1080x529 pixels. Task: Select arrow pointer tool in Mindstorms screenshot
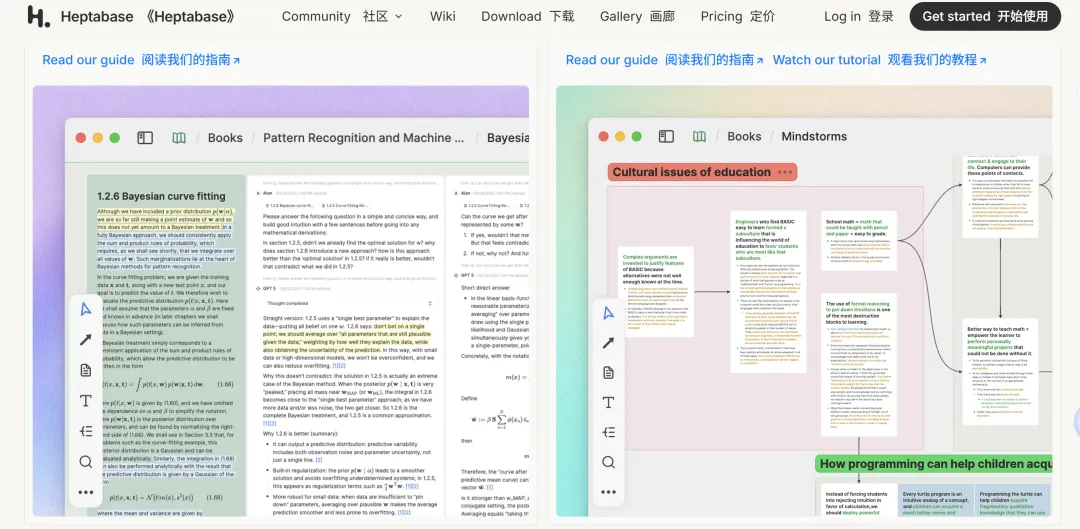608,313
